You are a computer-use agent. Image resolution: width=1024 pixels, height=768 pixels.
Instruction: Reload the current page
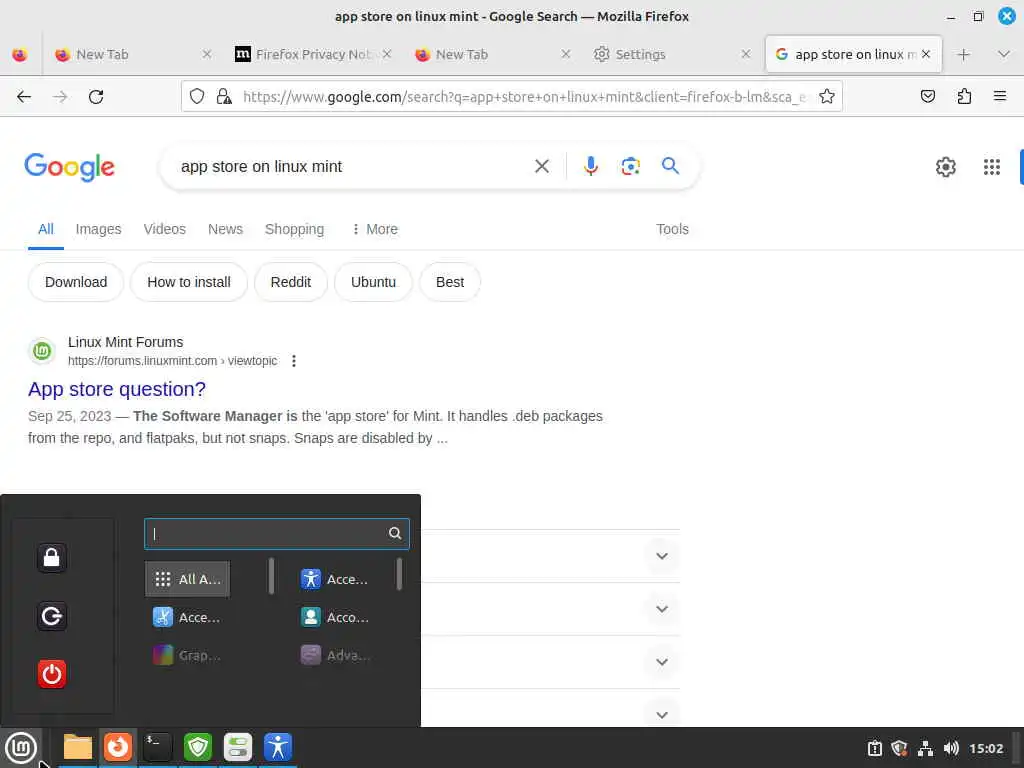tap(96, 97)
